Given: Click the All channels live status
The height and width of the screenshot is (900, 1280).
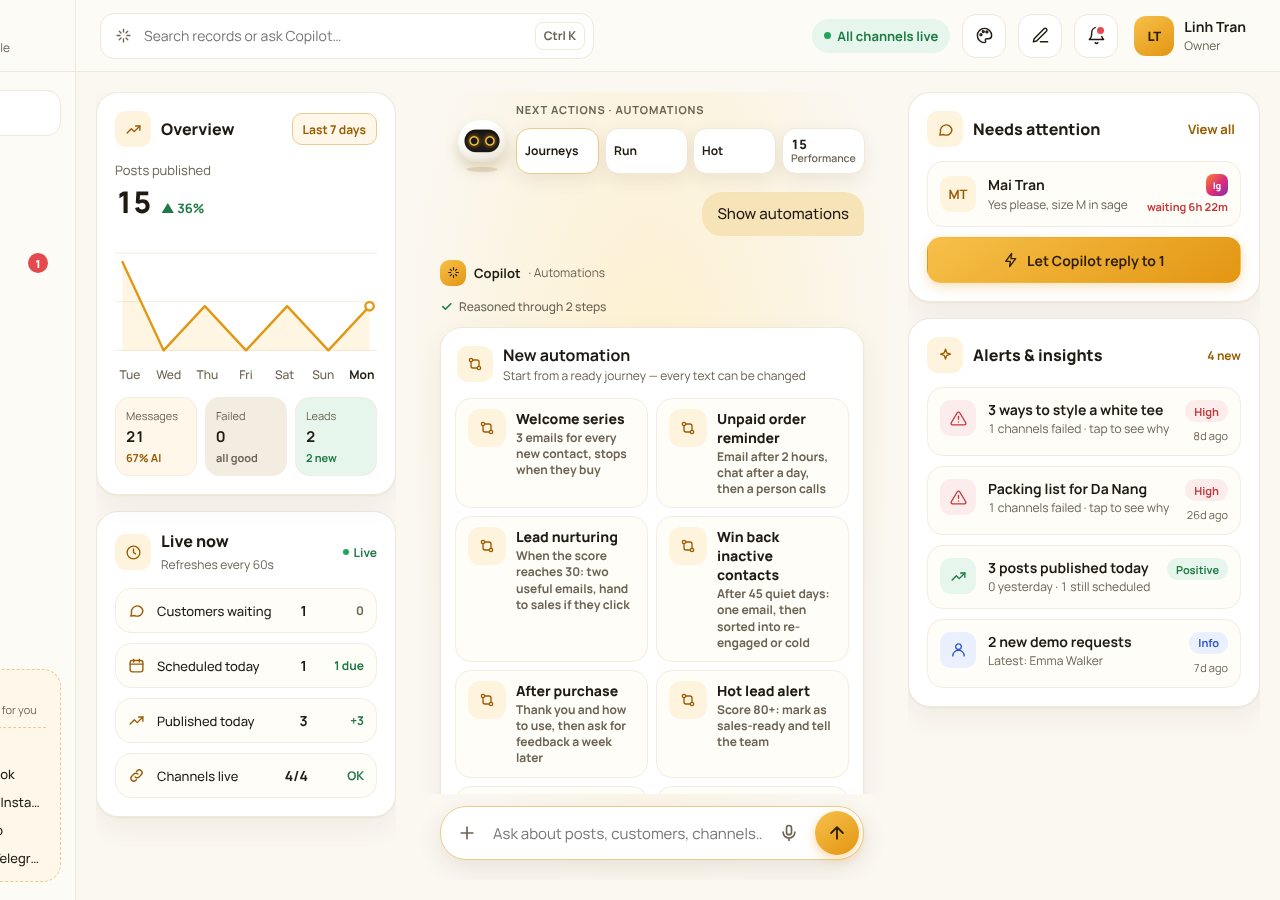Looking at the screenshot, I should [x=881, y=36].
